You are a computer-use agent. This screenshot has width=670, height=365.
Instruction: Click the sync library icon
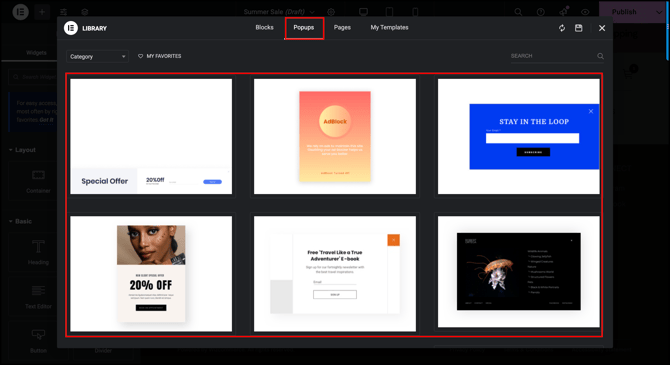point(562,28)
